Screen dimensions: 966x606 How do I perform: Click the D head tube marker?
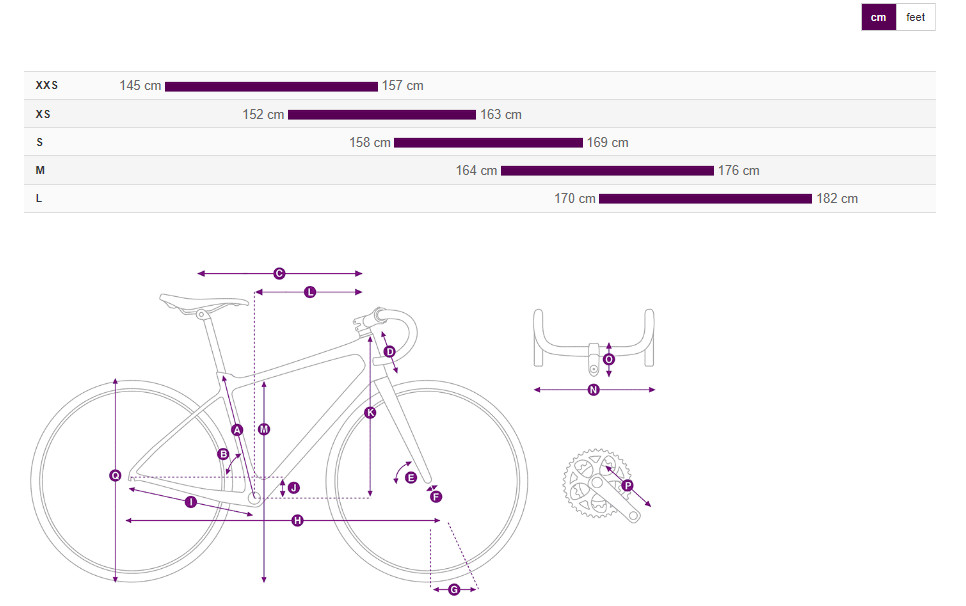(x=390, y=351)
